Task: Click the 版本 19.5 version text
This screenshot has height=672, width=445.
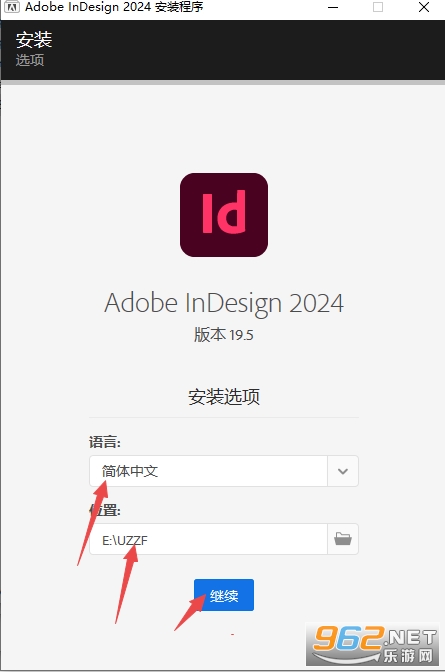Action: coord(224,335)
